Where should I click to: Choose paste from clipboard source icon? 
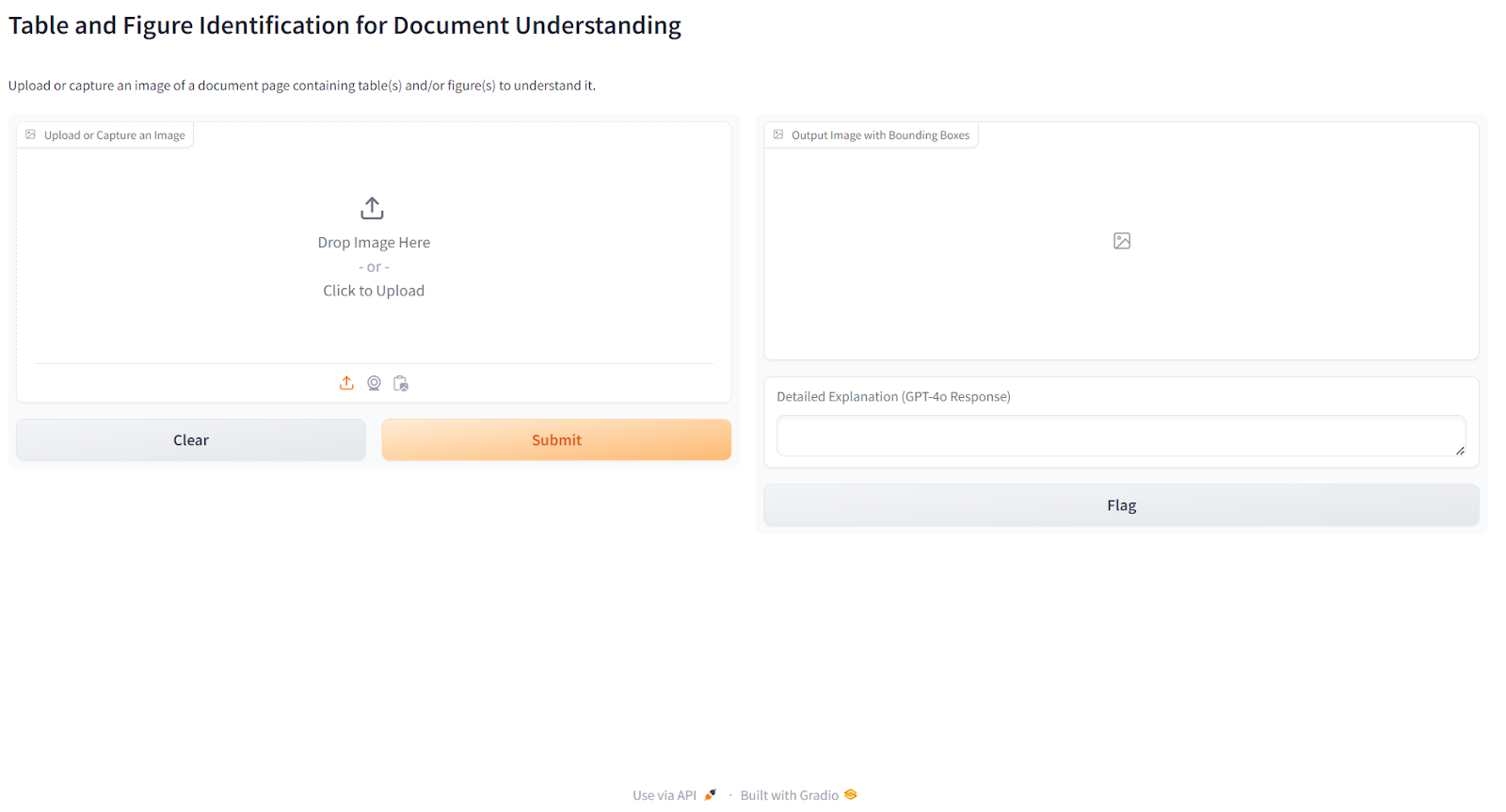[x=401, y=383]
